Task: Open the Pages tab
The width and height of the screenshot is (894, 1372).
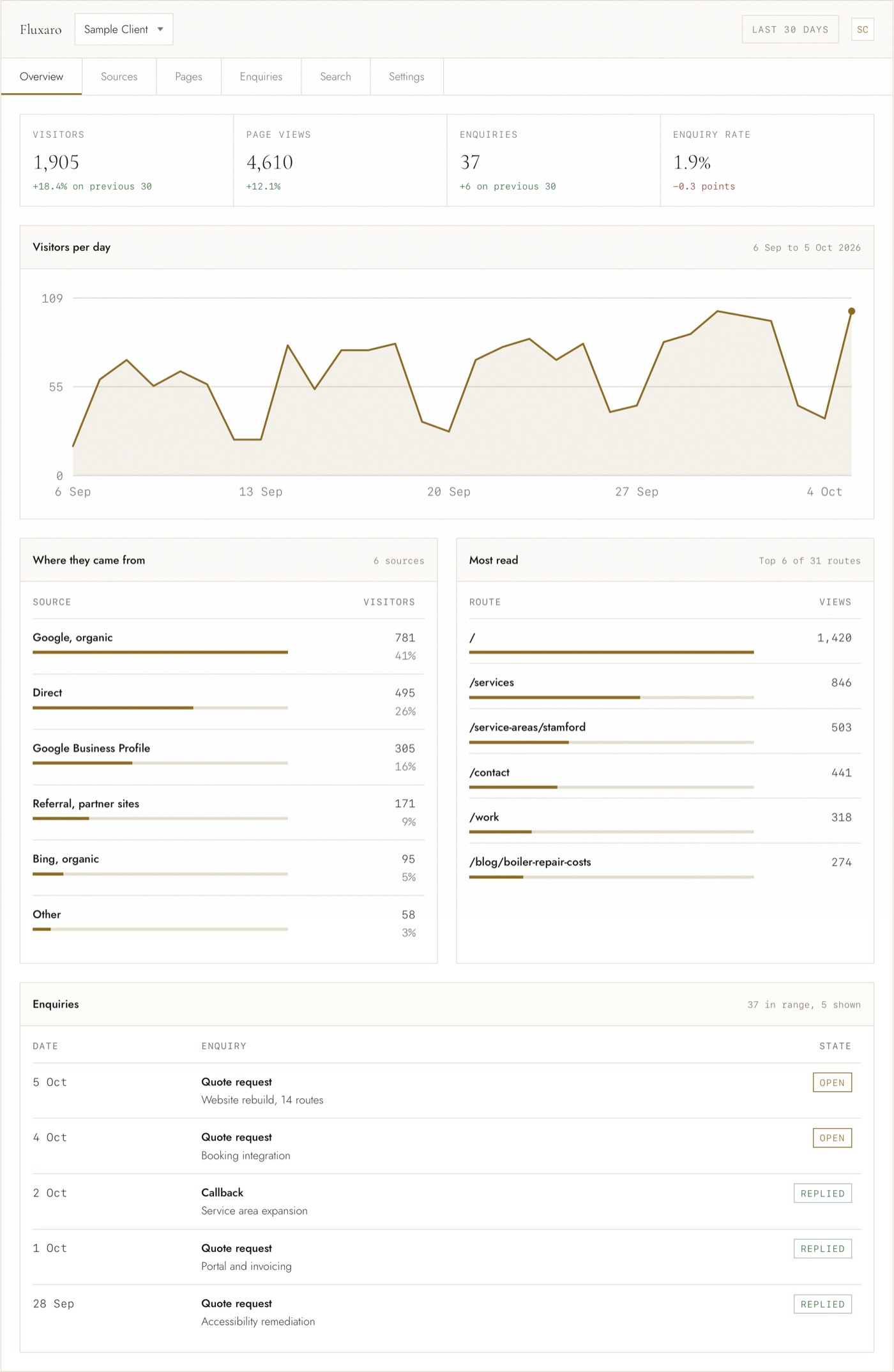Action: 188,77
